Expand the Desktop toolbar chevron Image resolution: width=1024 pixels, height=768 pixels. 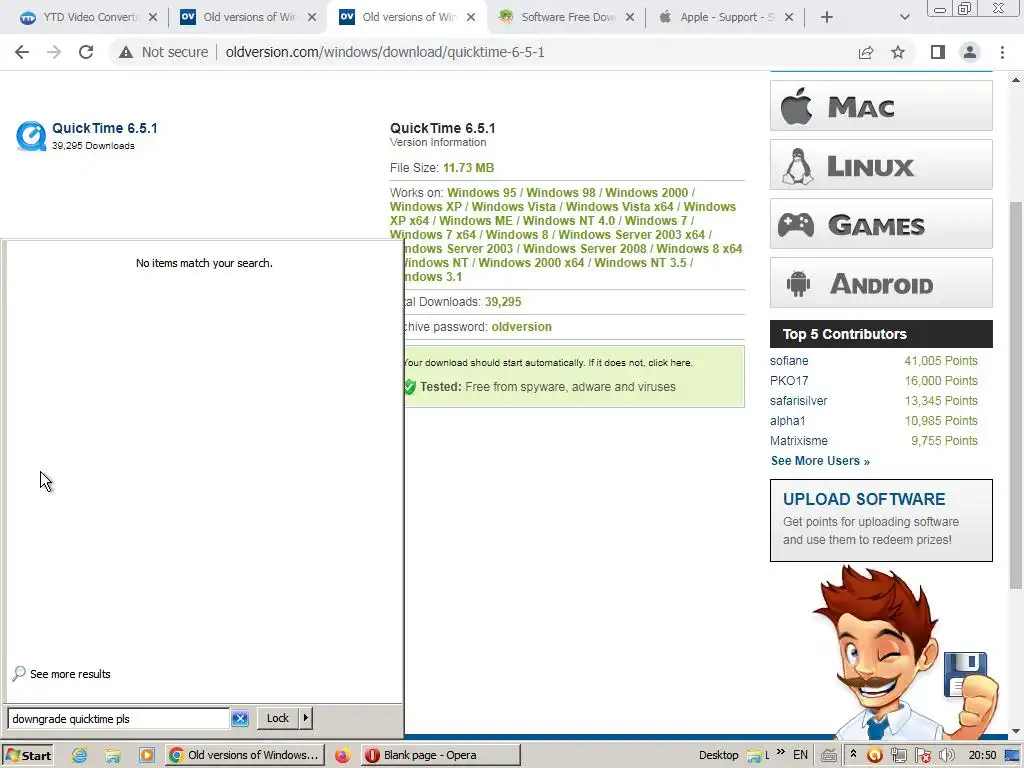point(780,753)
